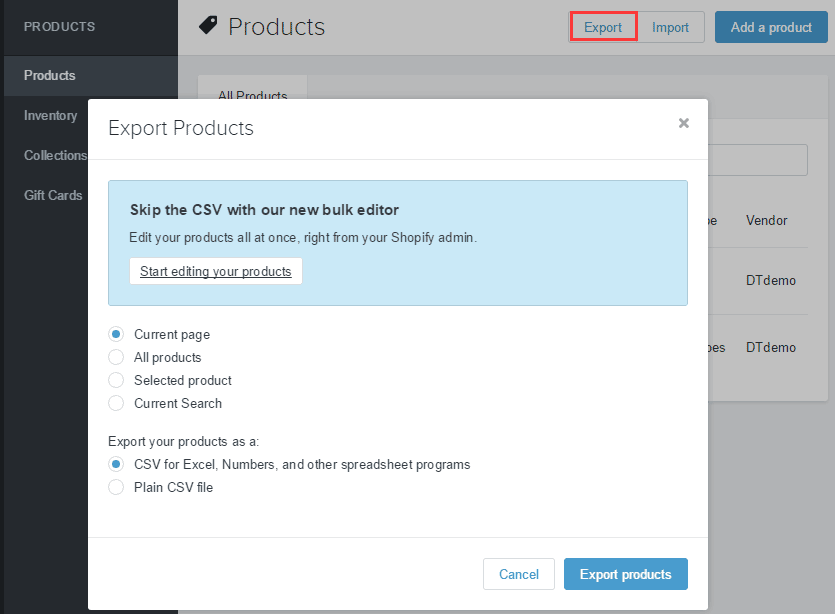
Task: Choose the Current Search radio option
Action: click(x=116, y=404)
